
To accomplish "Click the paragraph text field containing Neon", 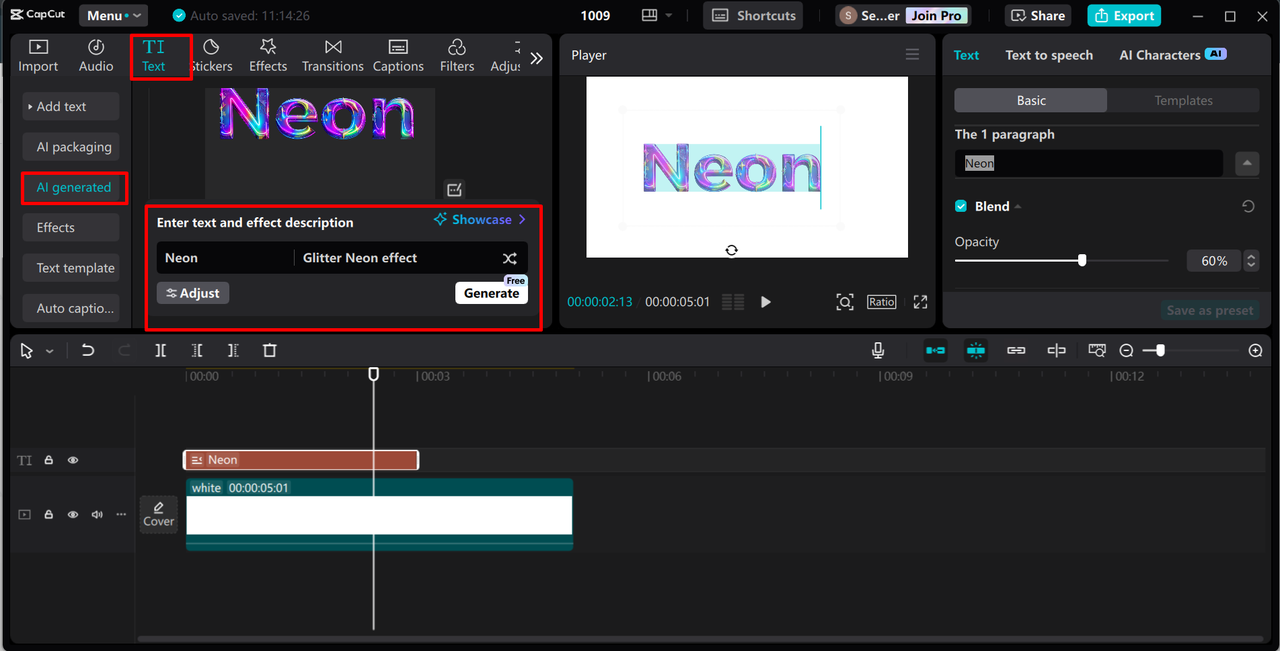I will tap(1089, 163).
